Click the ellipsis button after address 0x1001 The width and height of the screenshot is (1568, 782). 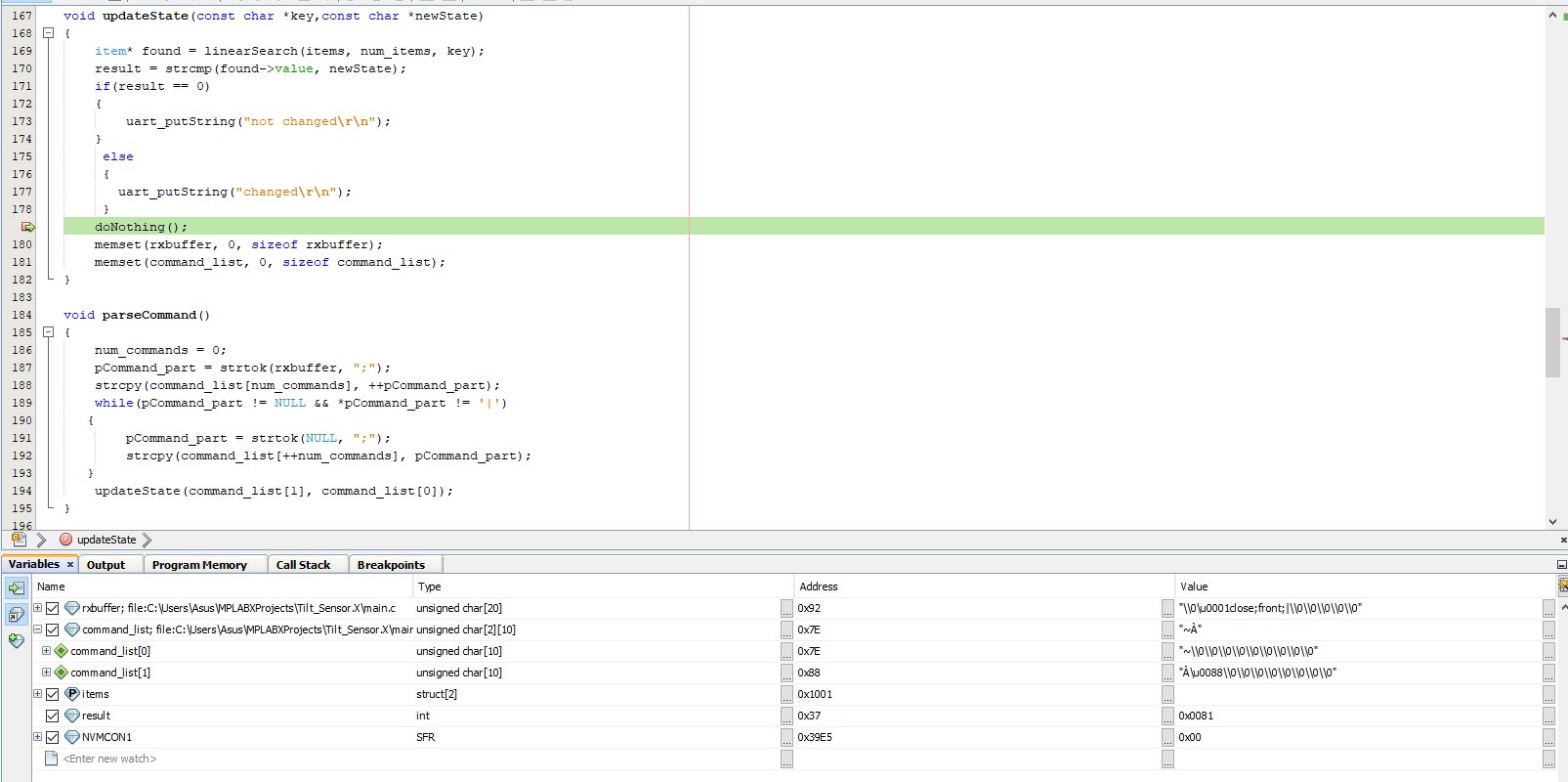click(x=1167, y=694)
